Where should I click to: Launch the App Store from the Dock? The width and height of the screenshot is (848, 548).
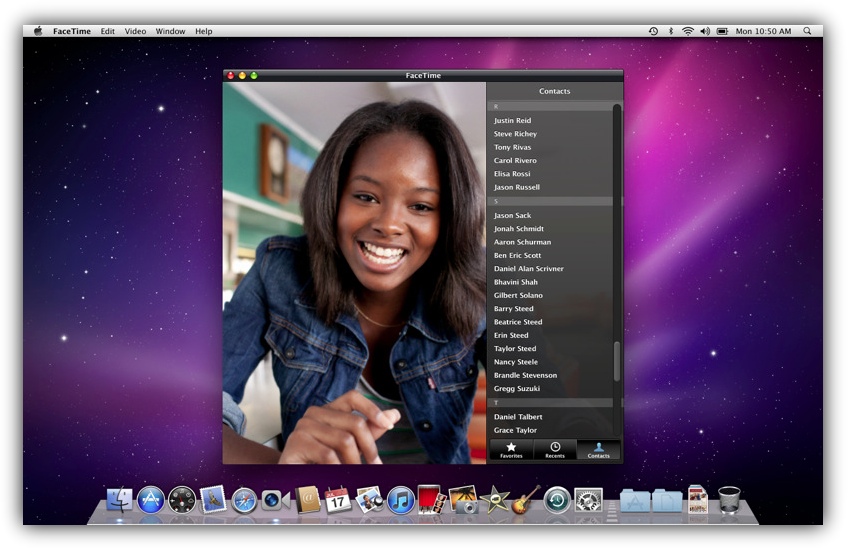pyautogui.click(x=151, y=499)
